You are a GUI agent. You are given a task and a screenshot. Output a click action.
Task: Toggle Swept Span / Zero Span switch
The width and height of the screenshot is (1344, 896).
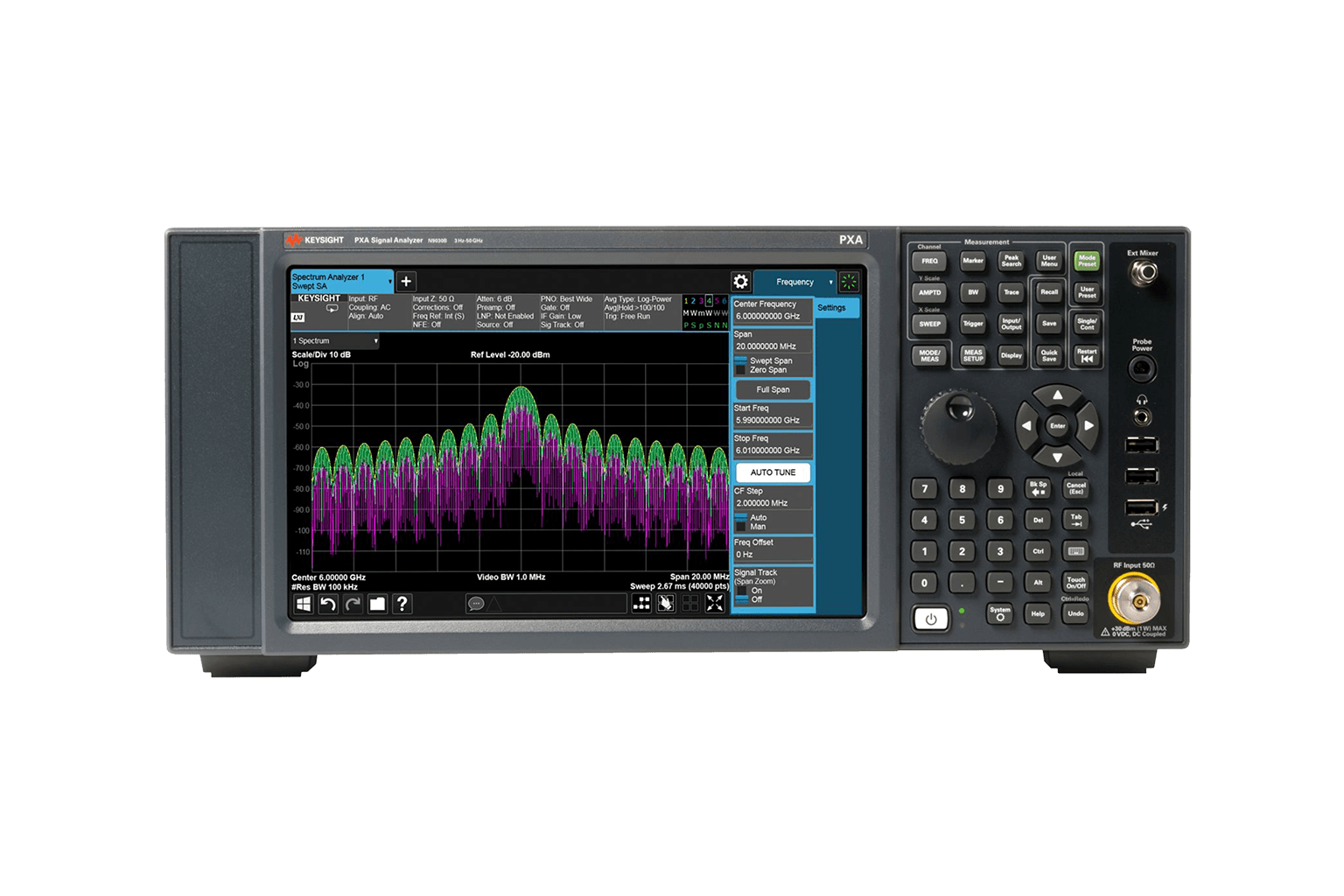pos(742,365)
